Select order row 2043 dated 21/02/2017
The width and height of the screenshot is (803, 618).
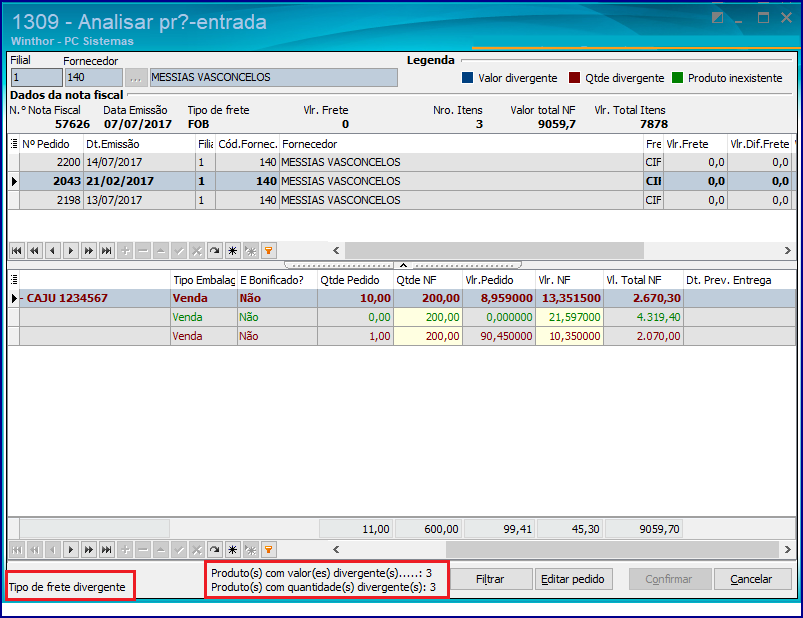coord(402,181)
